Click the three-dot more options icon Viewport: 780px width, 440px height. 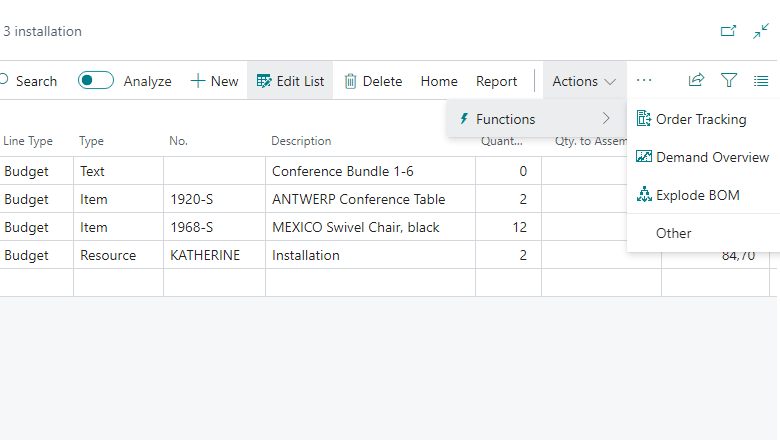[644, 81]
